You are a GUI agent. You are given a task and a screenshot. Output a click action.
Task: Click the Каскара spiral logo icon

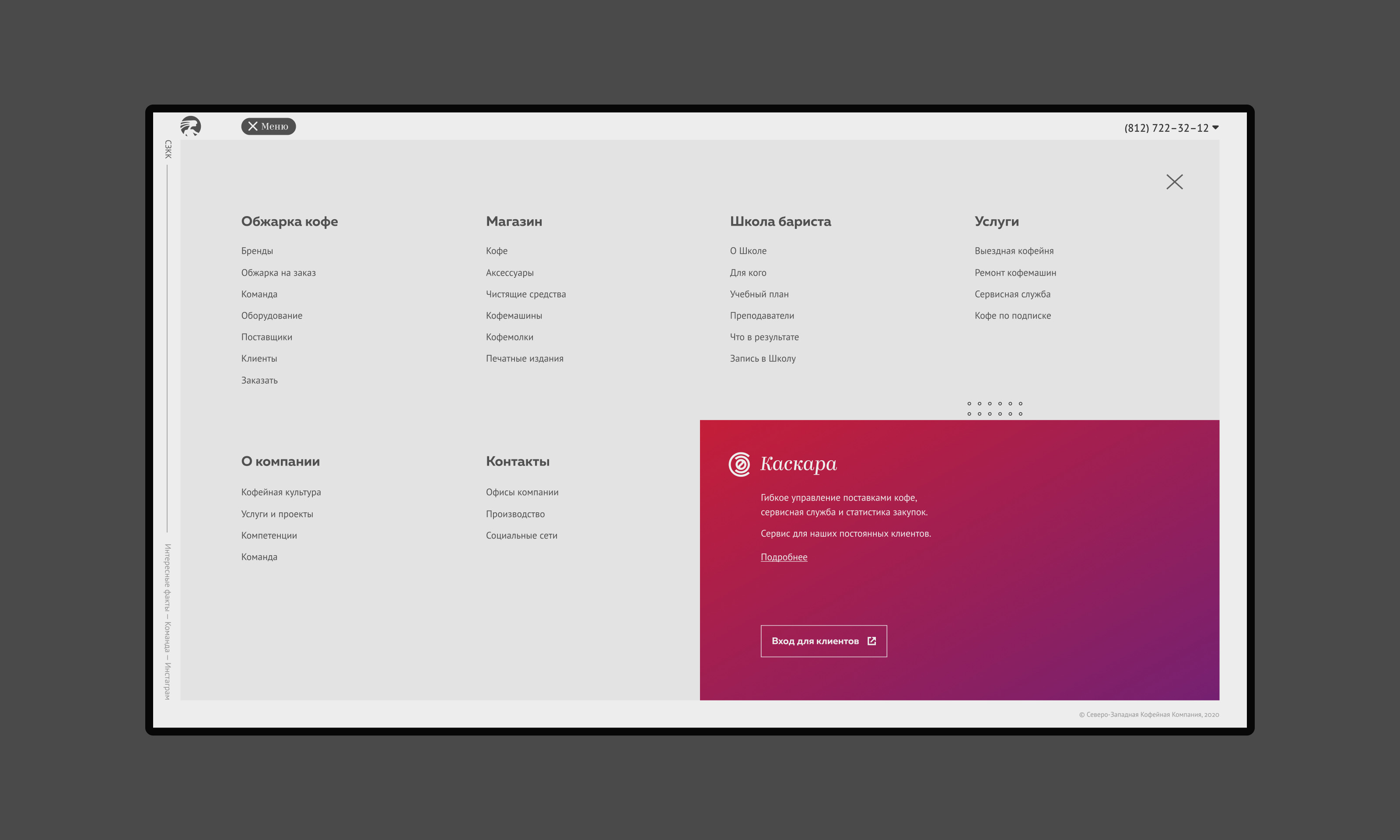pos(740,464)
